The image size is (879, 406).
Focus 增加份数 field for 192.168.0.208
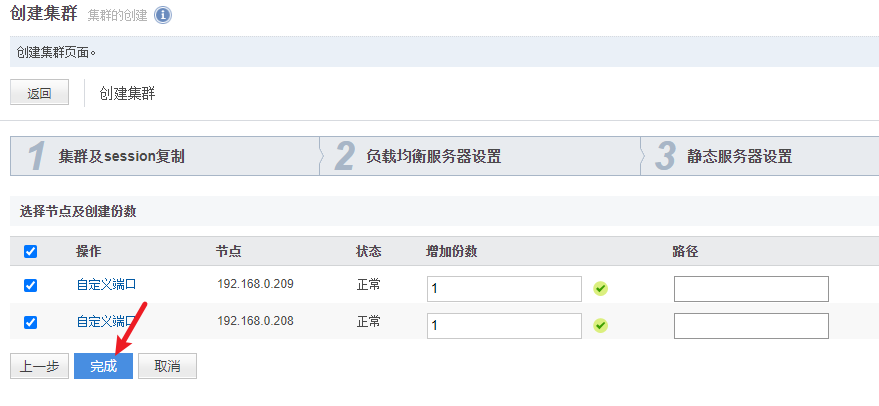pos(505,326)
